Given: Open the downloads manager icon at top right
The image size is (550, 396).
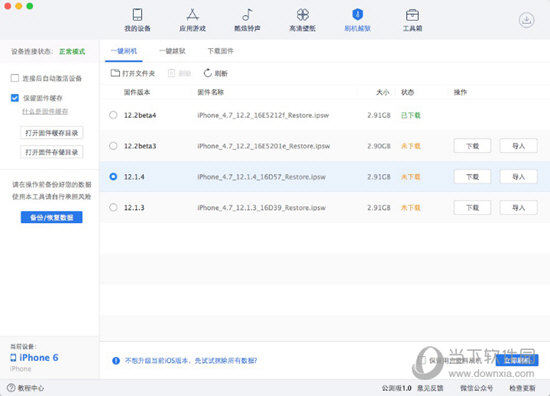Looking at the screenshot, I should (526, 20).
